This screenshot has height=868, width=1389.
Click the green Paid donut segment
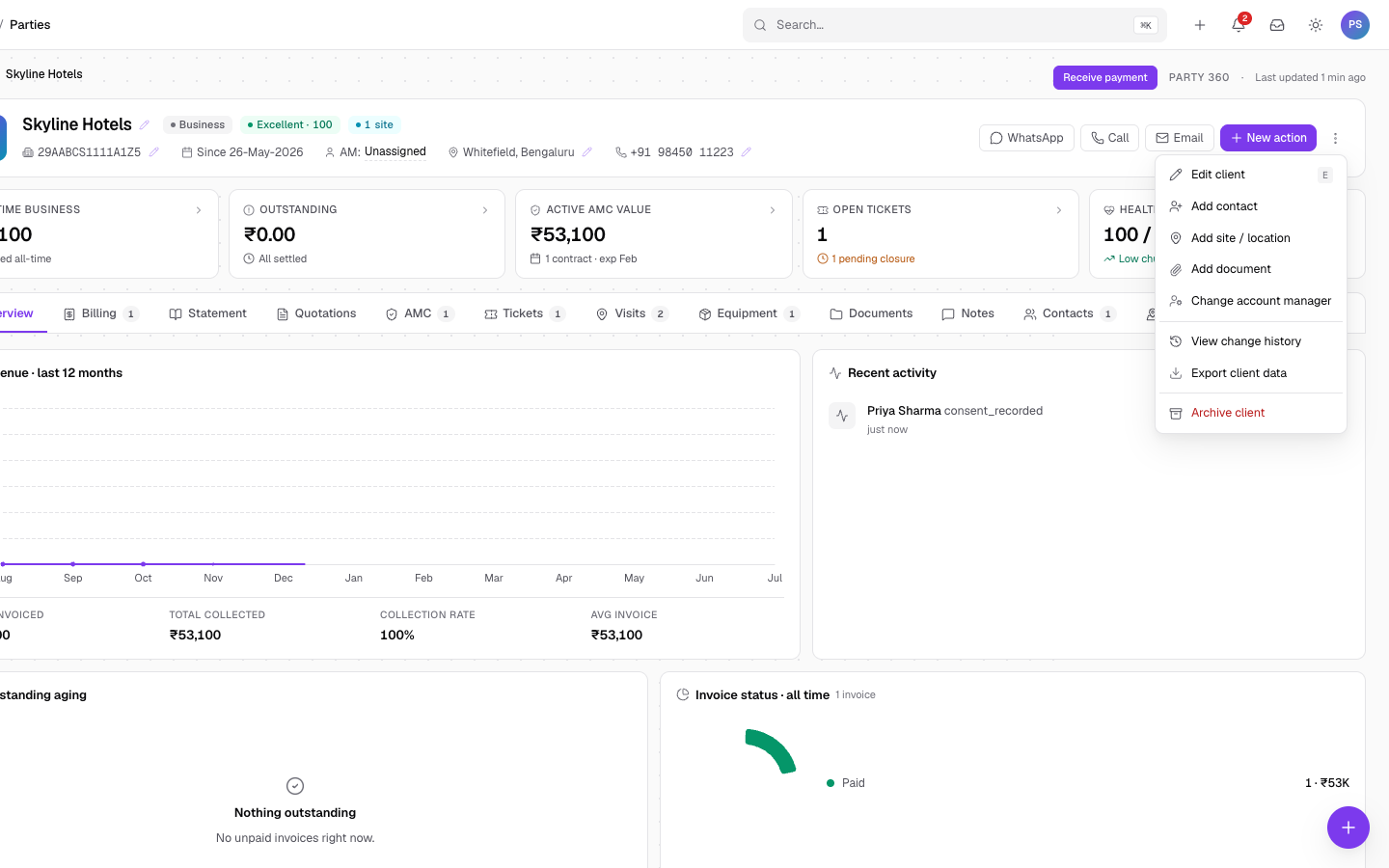774,748
